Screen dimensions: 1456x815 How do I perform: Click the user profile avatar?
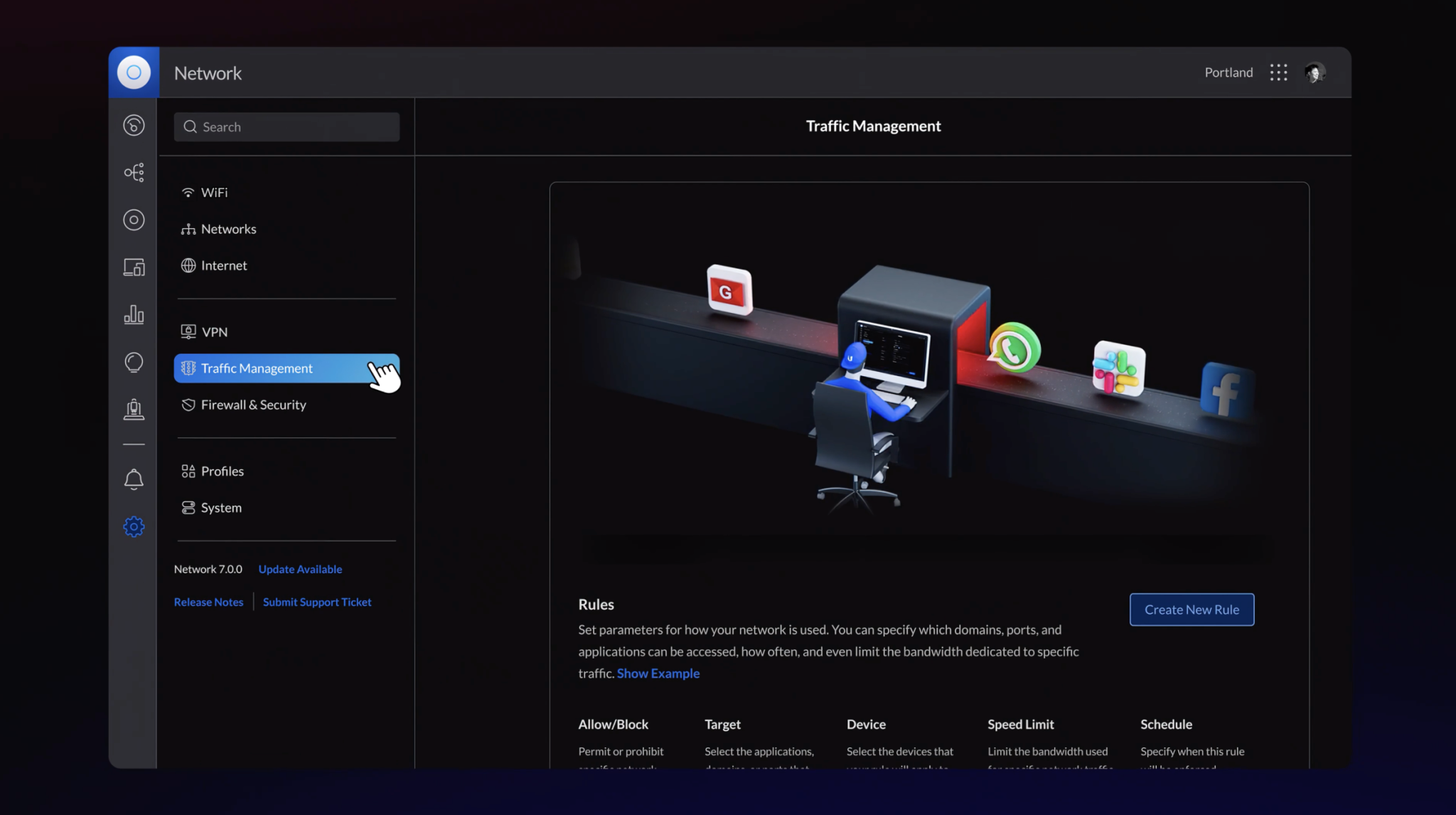[x=1315, y=73]
